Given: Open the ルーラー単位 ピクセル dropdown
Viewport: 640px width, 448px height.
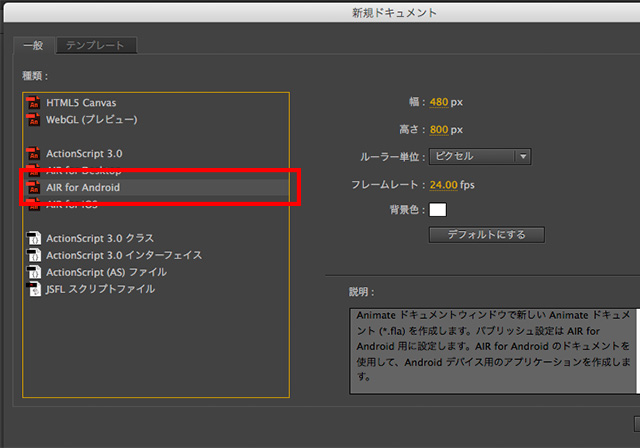Looking at the screenshot, I should (x=480, y=156).
